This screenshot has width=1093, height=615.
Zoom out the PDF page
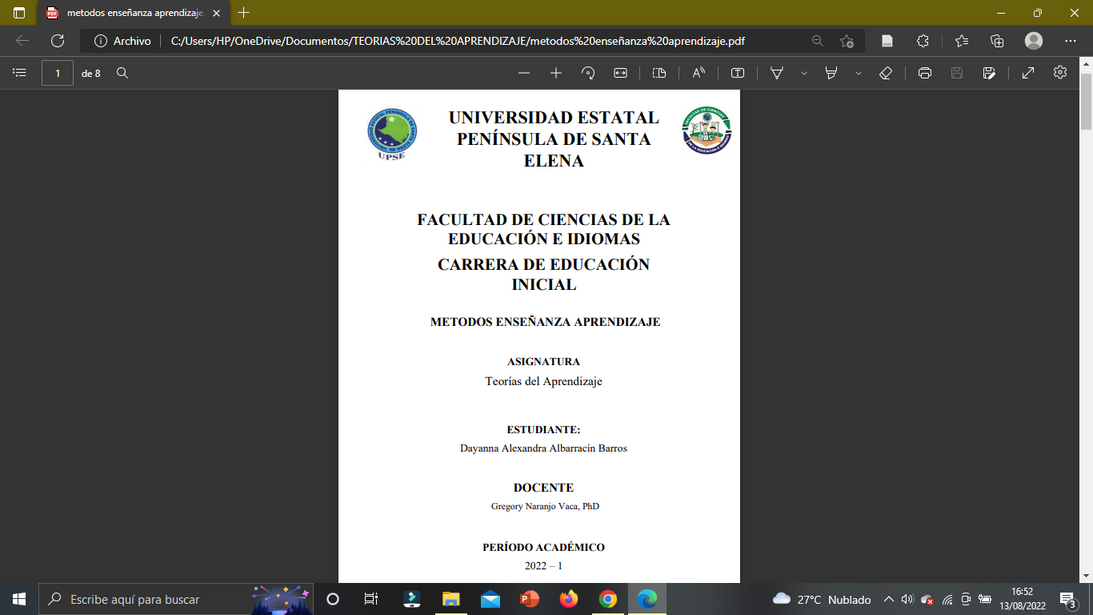pyautogui.click(x=523, y=73)
